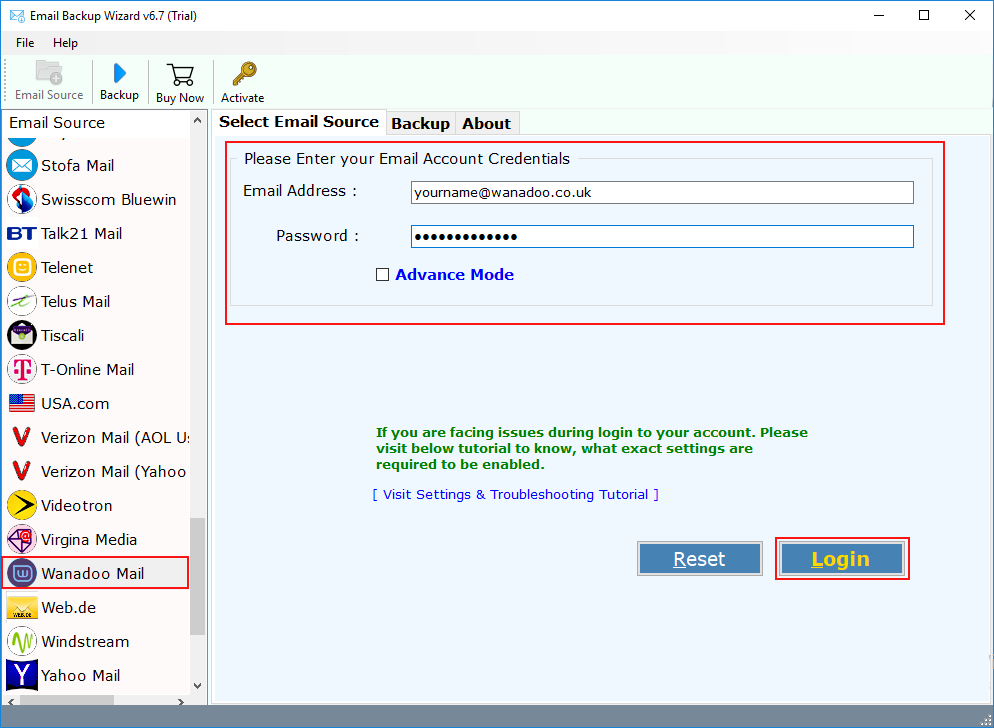The width and height of the screenshot is (994, 728).
Task: Enable the Advance Mode checkbox
Action: click(382, 275)
